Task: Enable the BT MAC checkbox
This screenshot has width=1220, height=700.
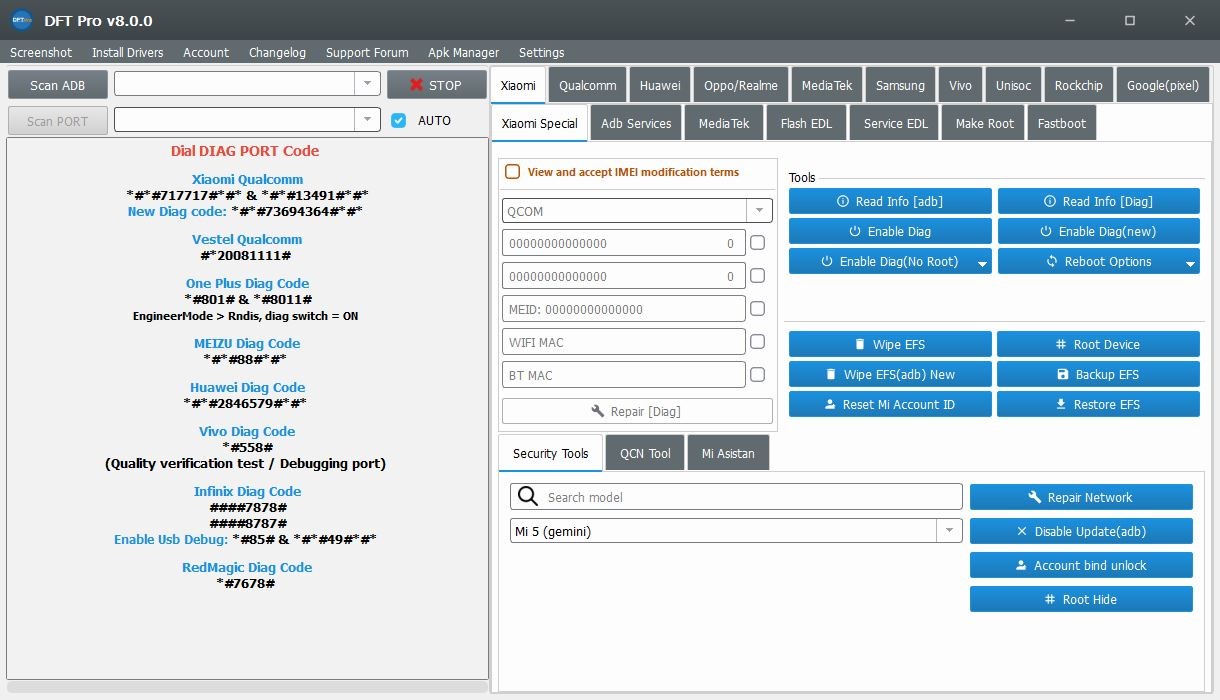Action: [x=758, y=375]
